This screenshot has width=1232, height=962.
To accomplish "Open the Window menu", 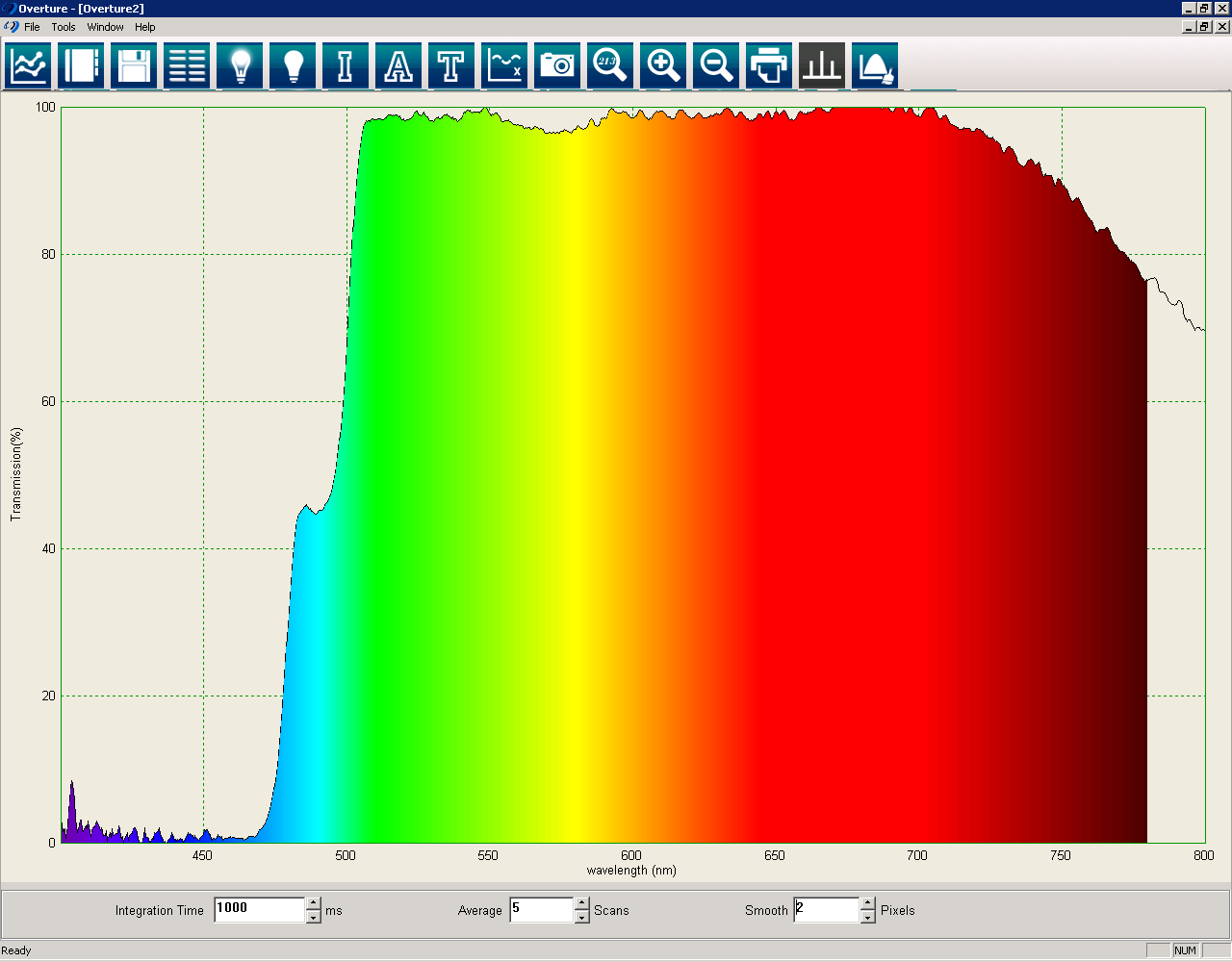I will 105,27.
